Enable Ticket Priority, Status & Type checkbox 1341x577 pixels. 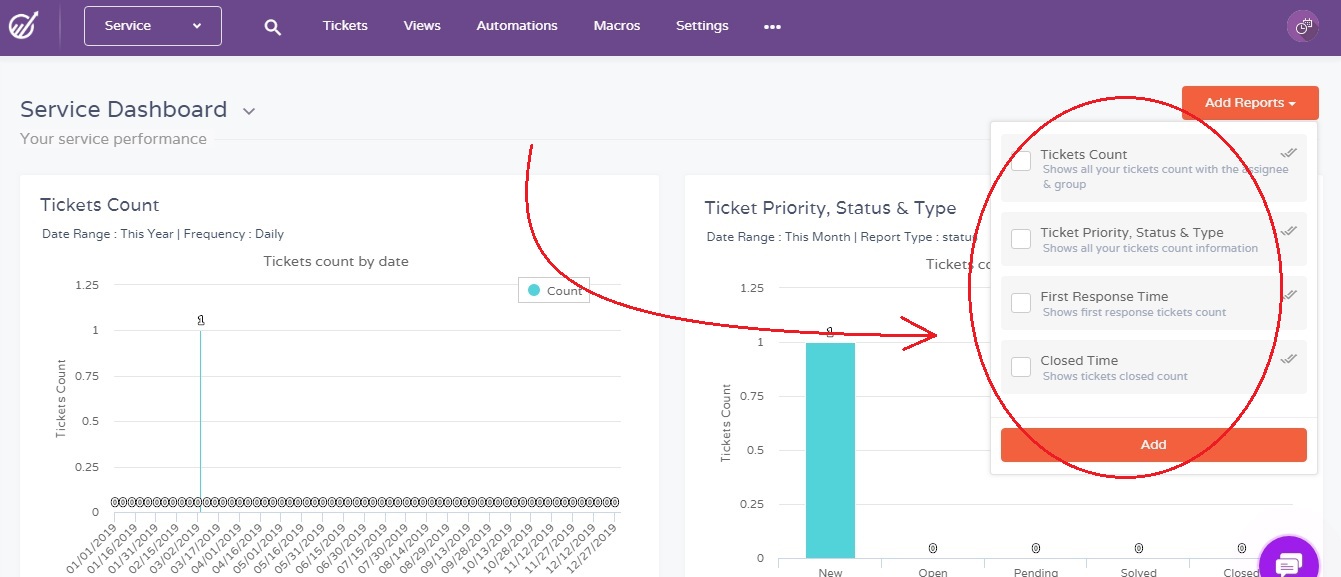coord(1021,239)
